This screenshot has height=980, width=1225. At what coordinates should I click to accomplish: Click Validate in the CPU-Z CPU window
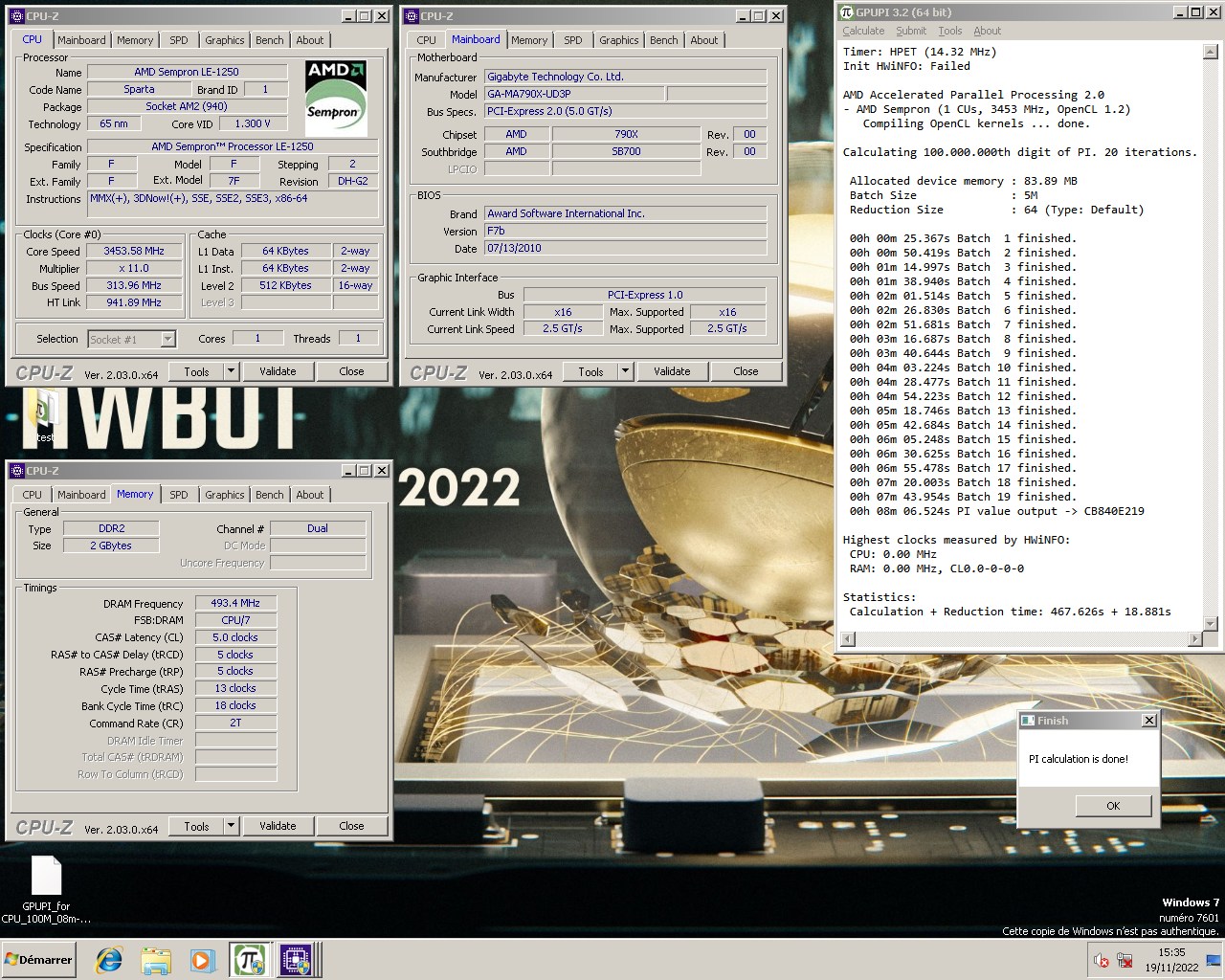[x=278, y=371]
